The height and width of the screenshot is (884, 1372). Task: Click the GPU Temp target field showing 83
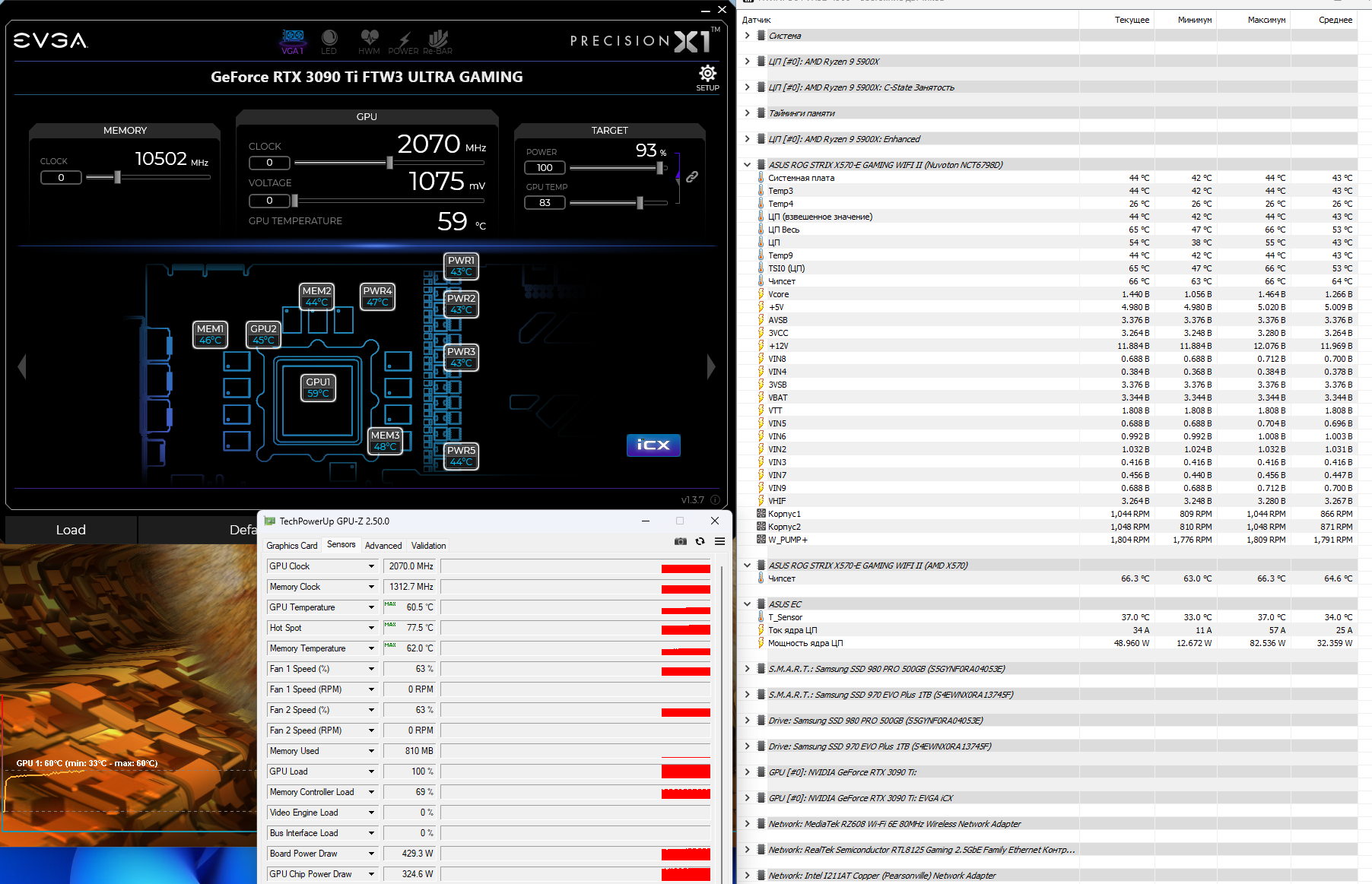(x=545, y=203)
